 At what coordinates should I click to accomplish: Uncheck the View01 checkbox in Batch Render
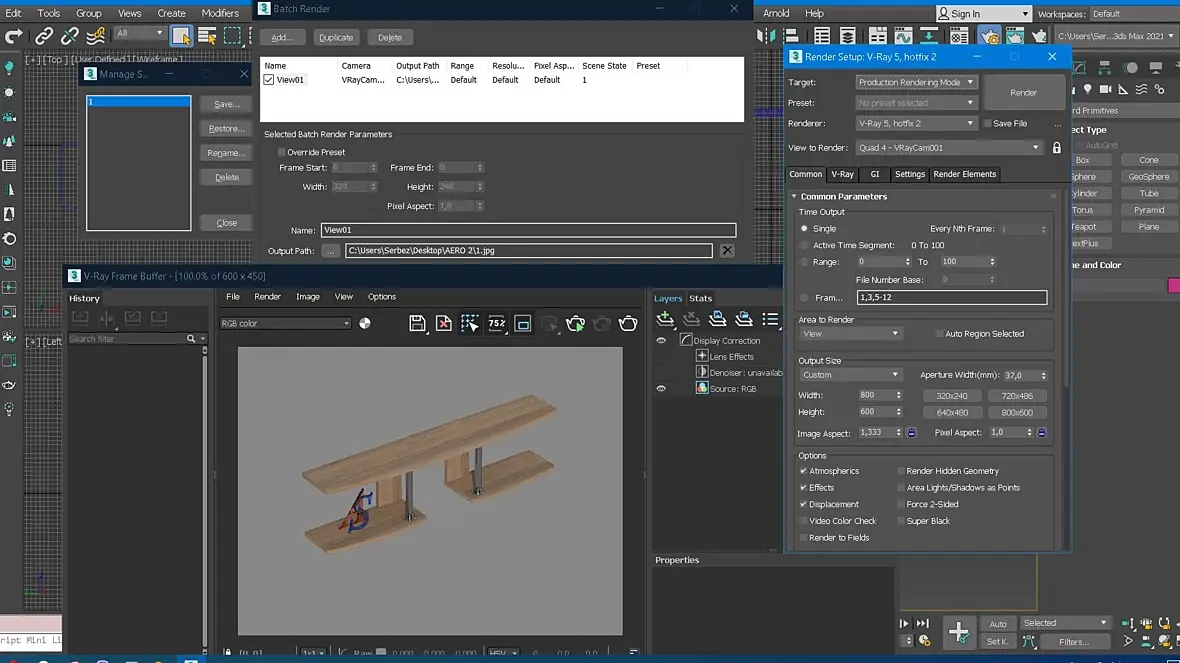(x=268, y=80)
